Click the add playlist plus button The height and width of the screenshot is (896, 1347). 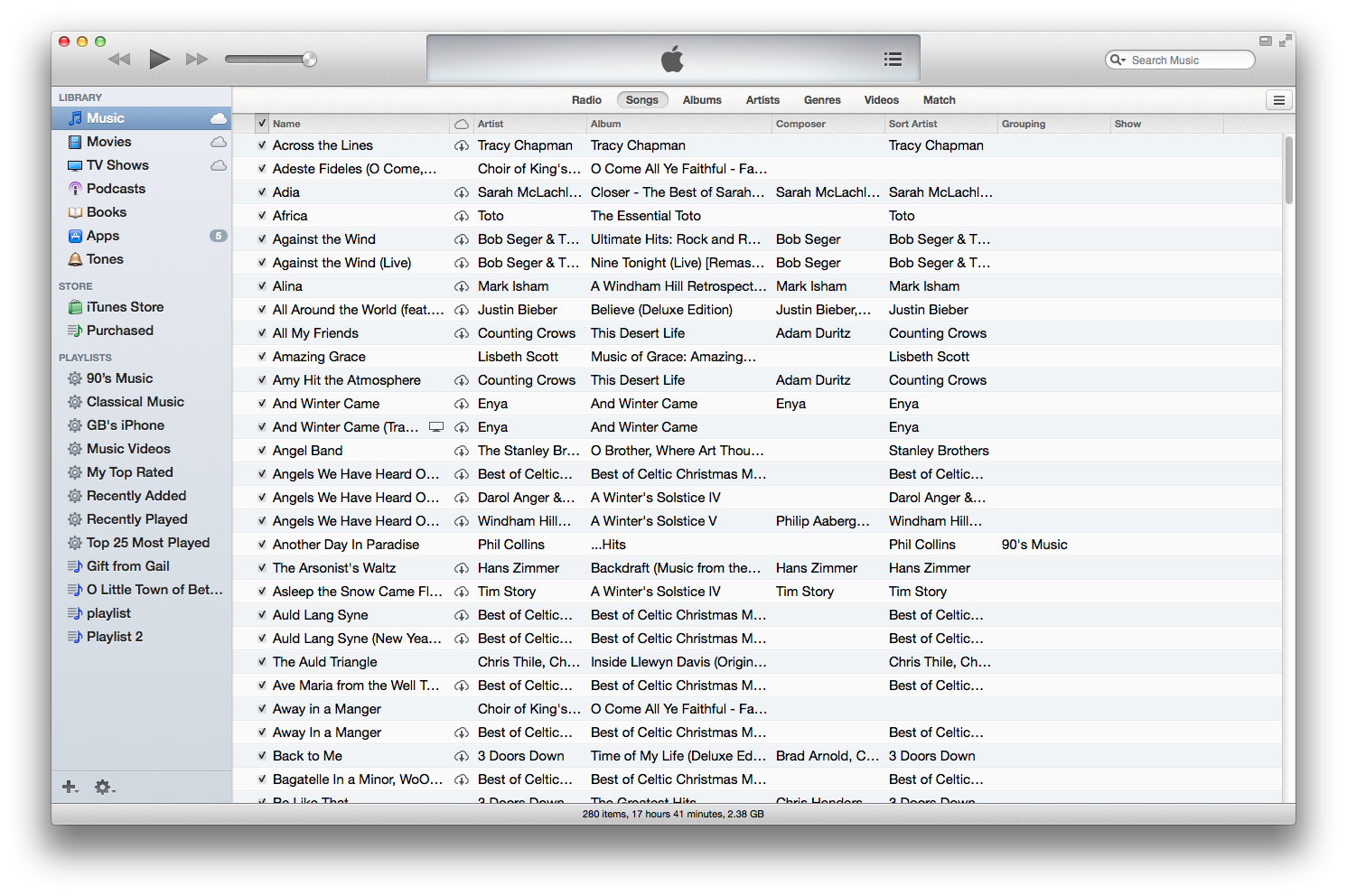70,788
